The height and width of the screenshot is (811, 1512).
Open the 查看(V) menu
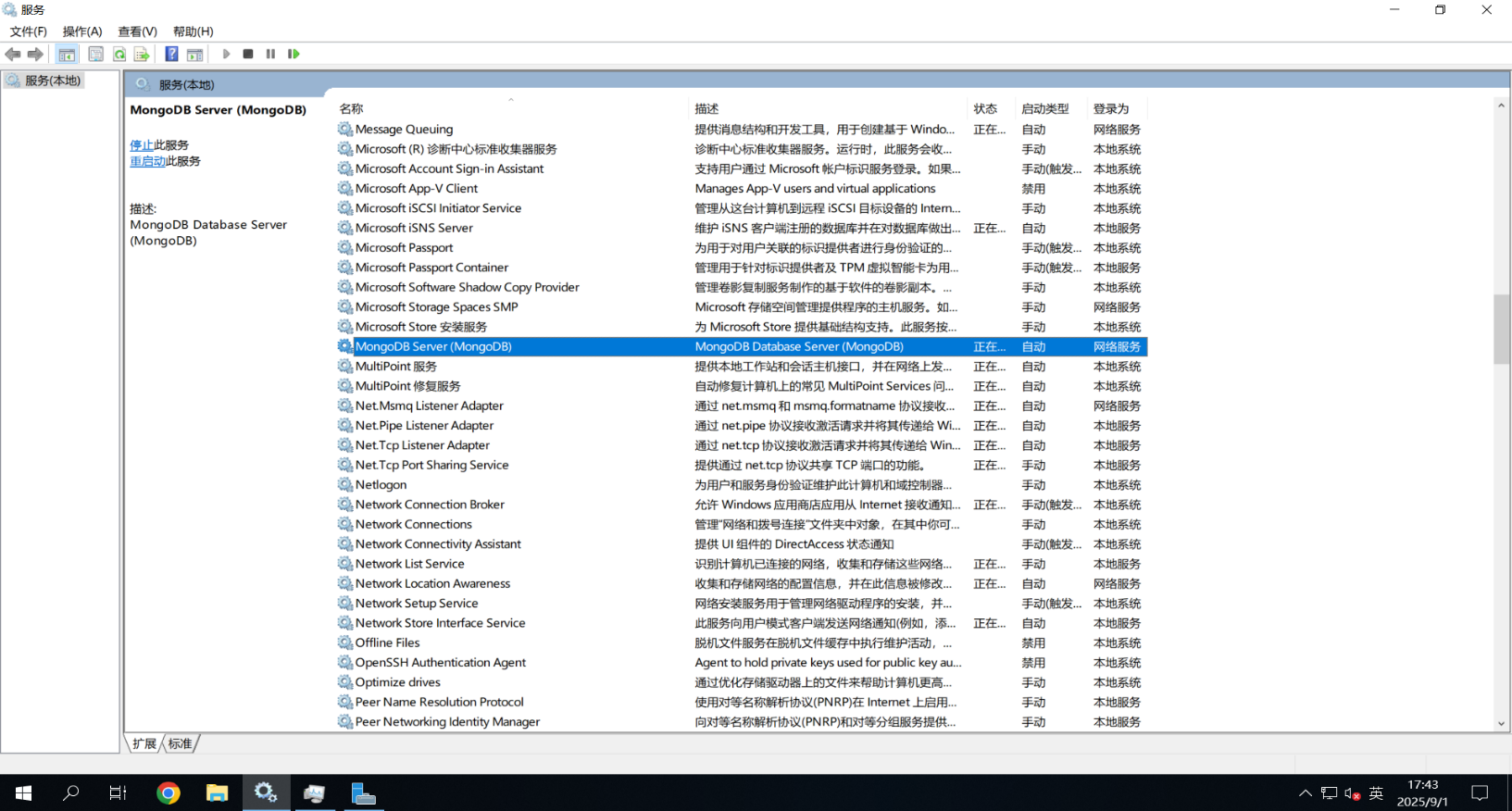[137, 31]
